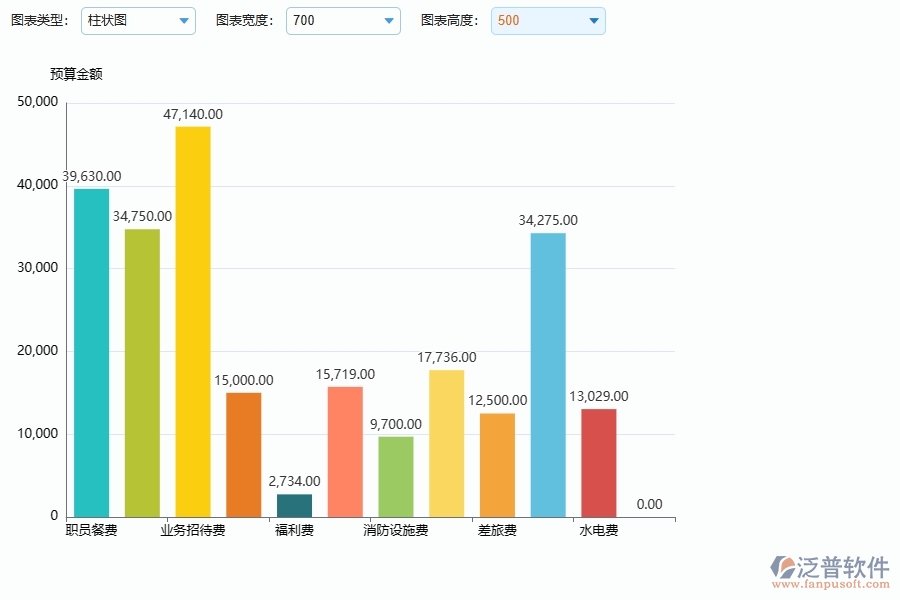Click the yellow bar labeled 47,140.00
This screenshot has width=900, height=600.
pos(193,320)
